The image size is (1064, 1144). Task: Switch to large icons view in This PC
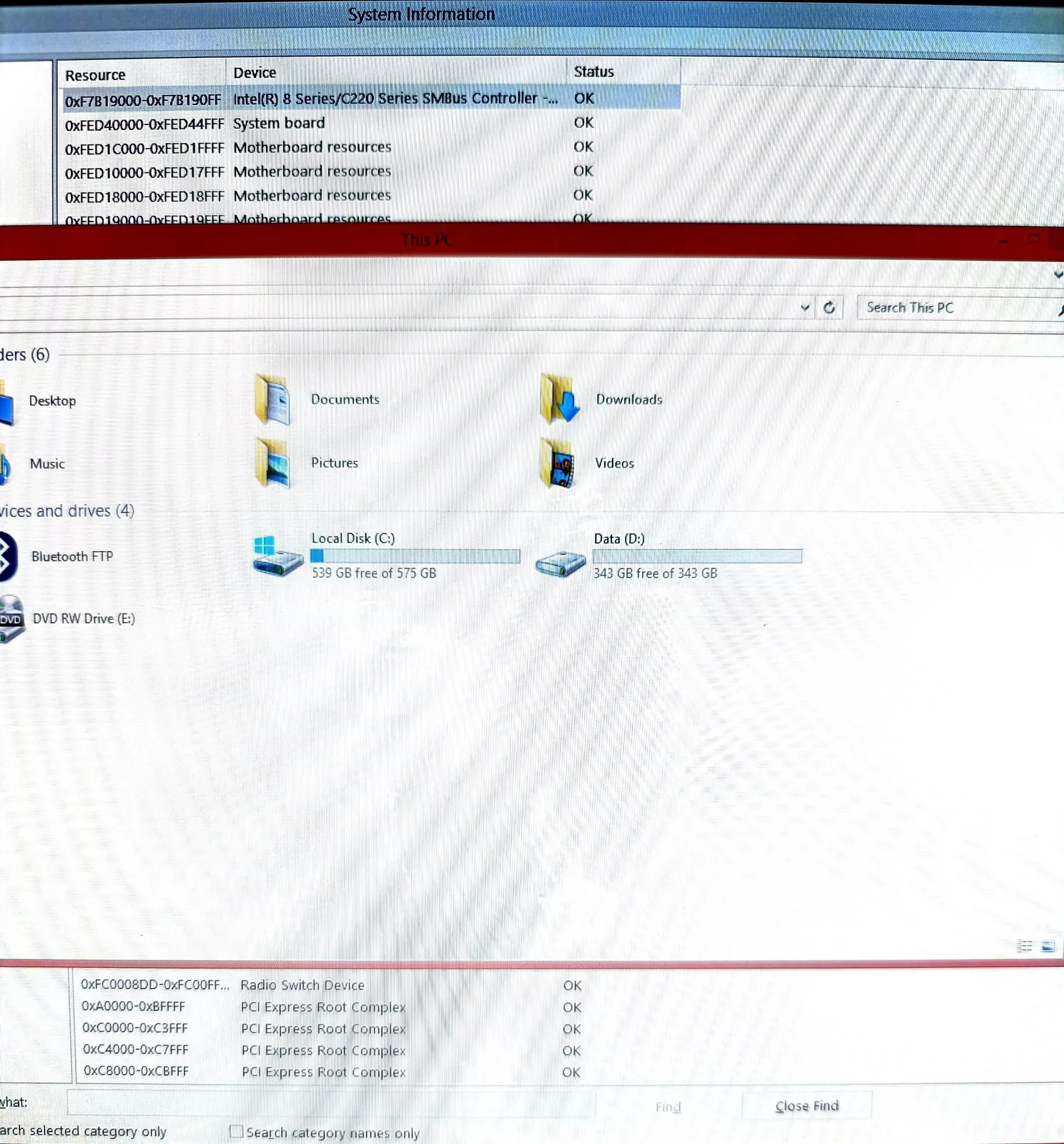click(1048, 946)
